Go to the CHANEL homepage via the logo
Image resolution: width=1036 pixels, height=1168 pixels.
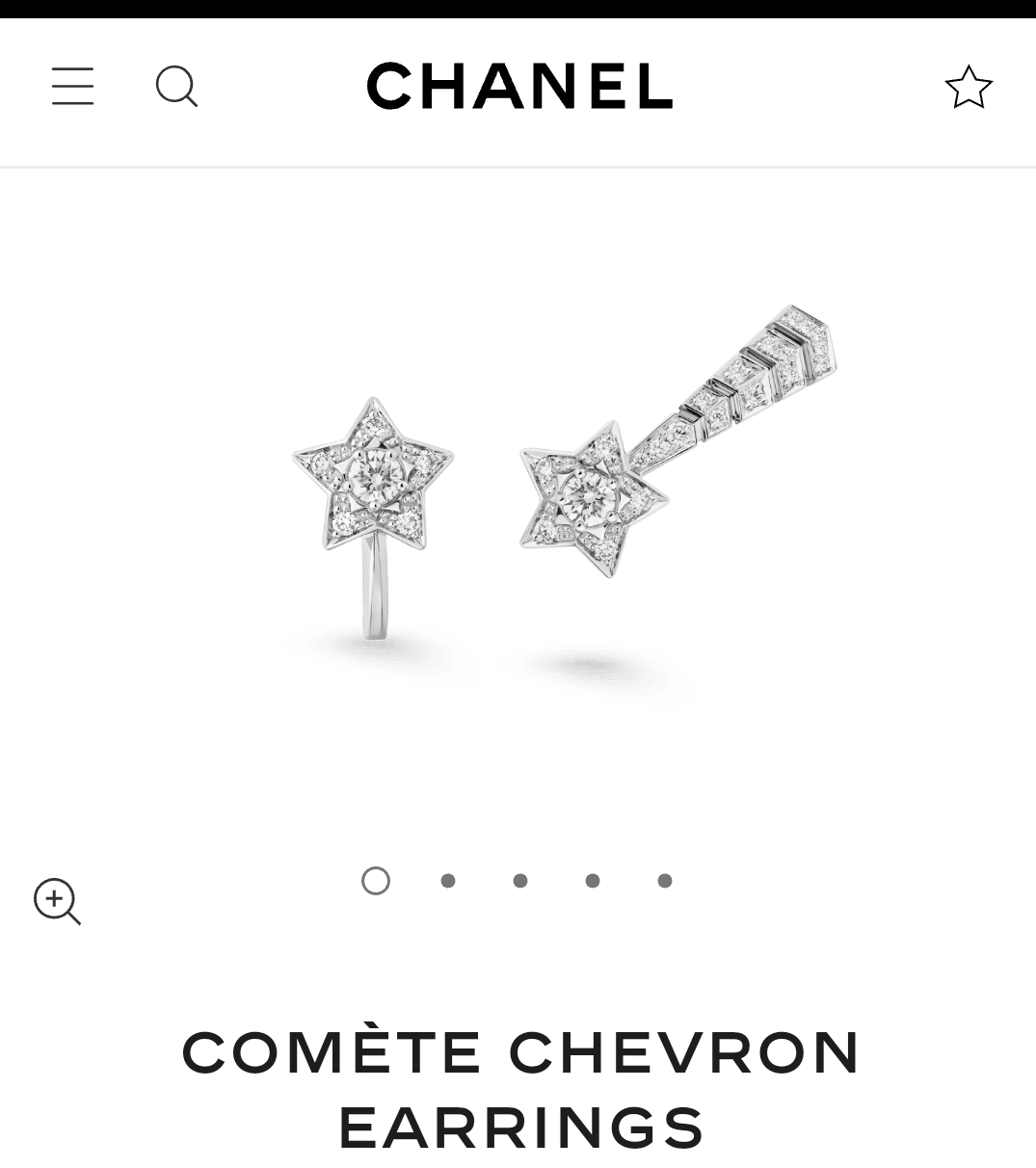519,86
